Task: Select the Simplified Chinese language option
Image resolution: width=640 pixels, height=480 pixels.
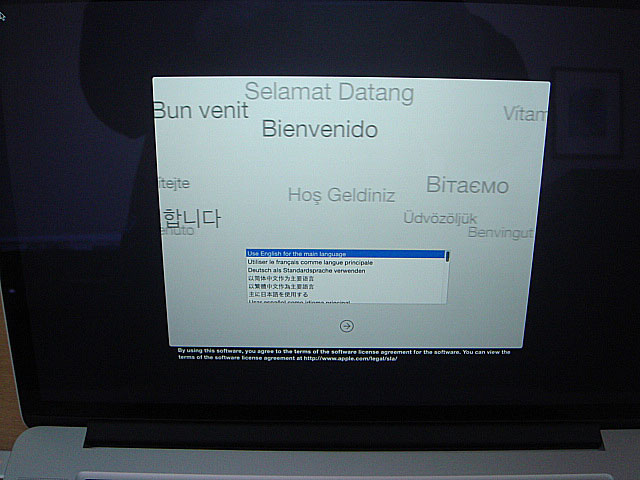Action: click(345, 278)
